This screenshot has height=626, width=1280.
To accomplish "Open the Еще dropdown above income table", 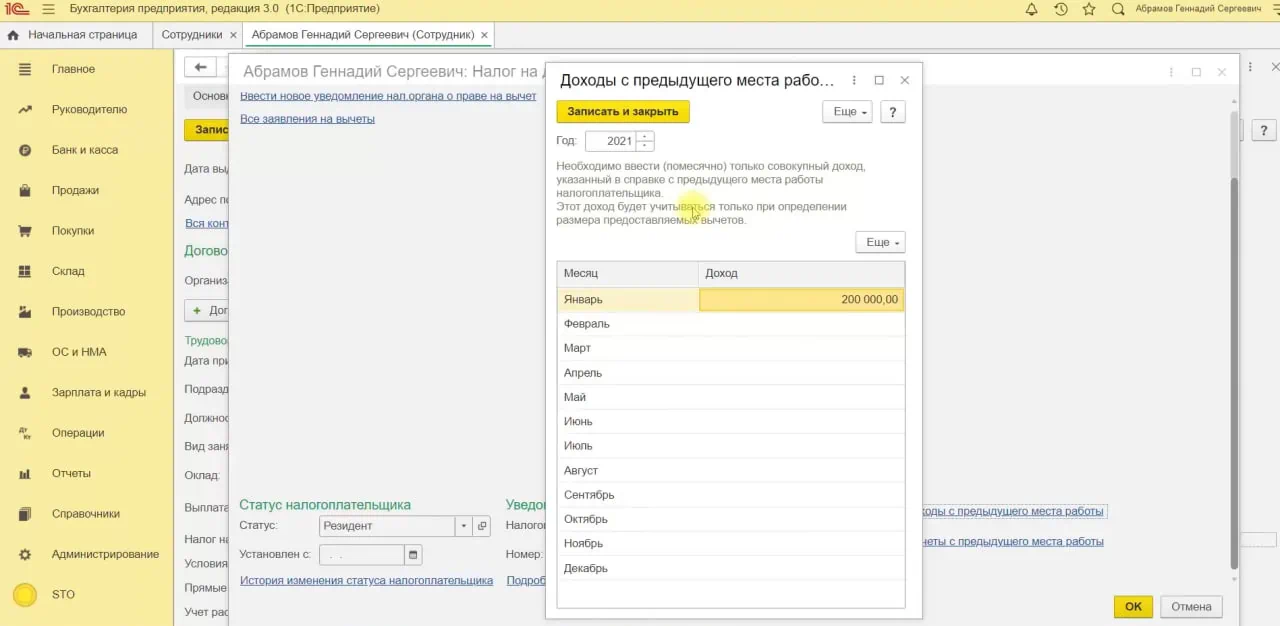I will point(880,242).
